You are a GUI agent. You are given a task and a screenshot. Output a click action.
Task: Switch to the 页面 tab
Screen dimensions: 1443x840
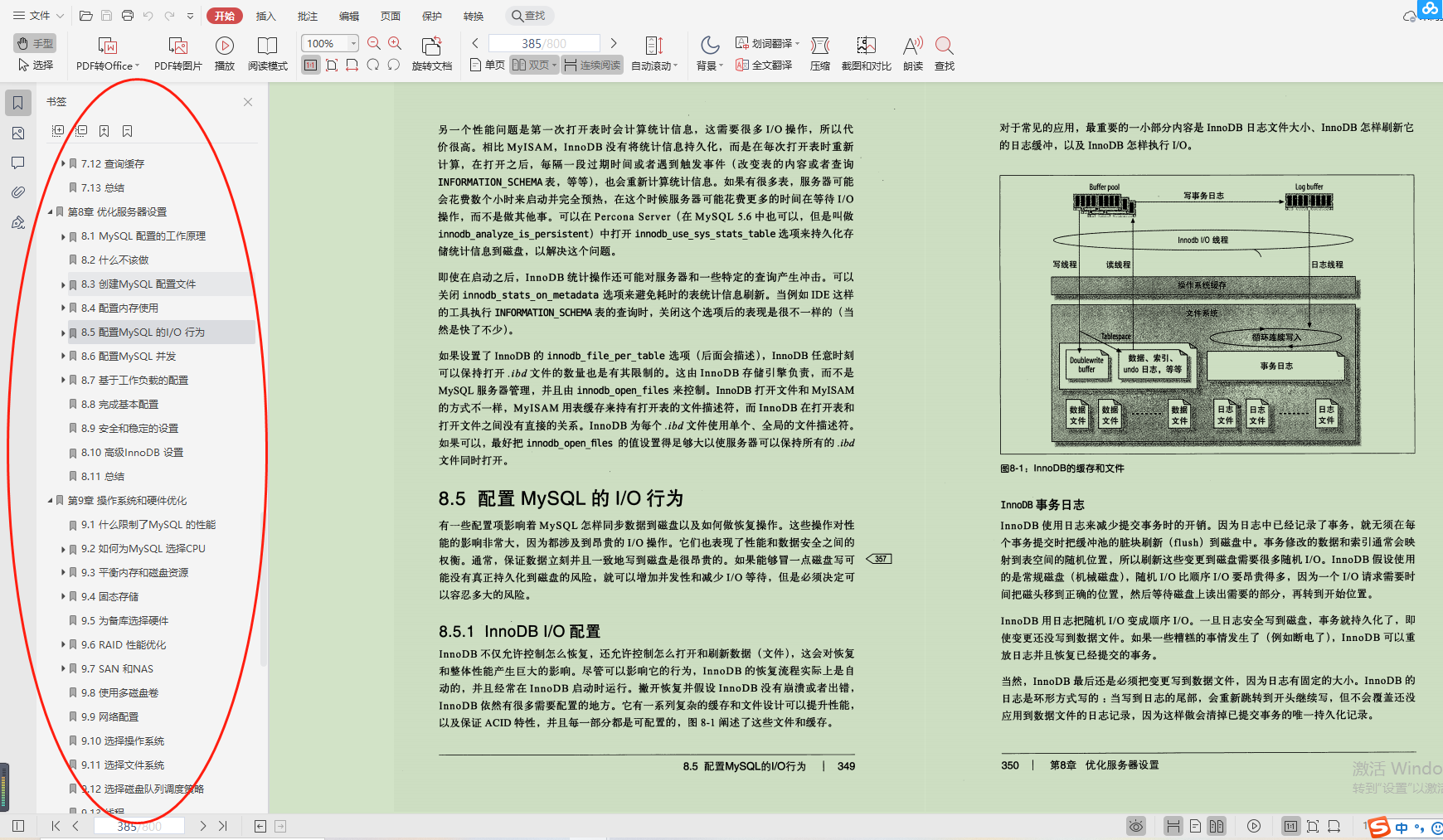tap(391, 16)
